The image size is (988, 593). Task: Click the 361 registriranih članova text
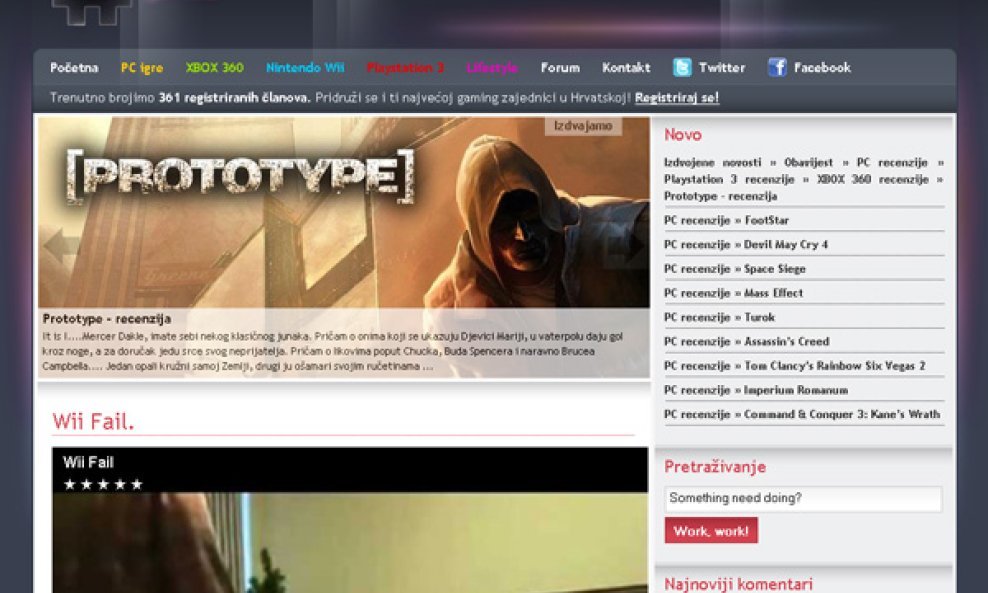tap(234, 98)
